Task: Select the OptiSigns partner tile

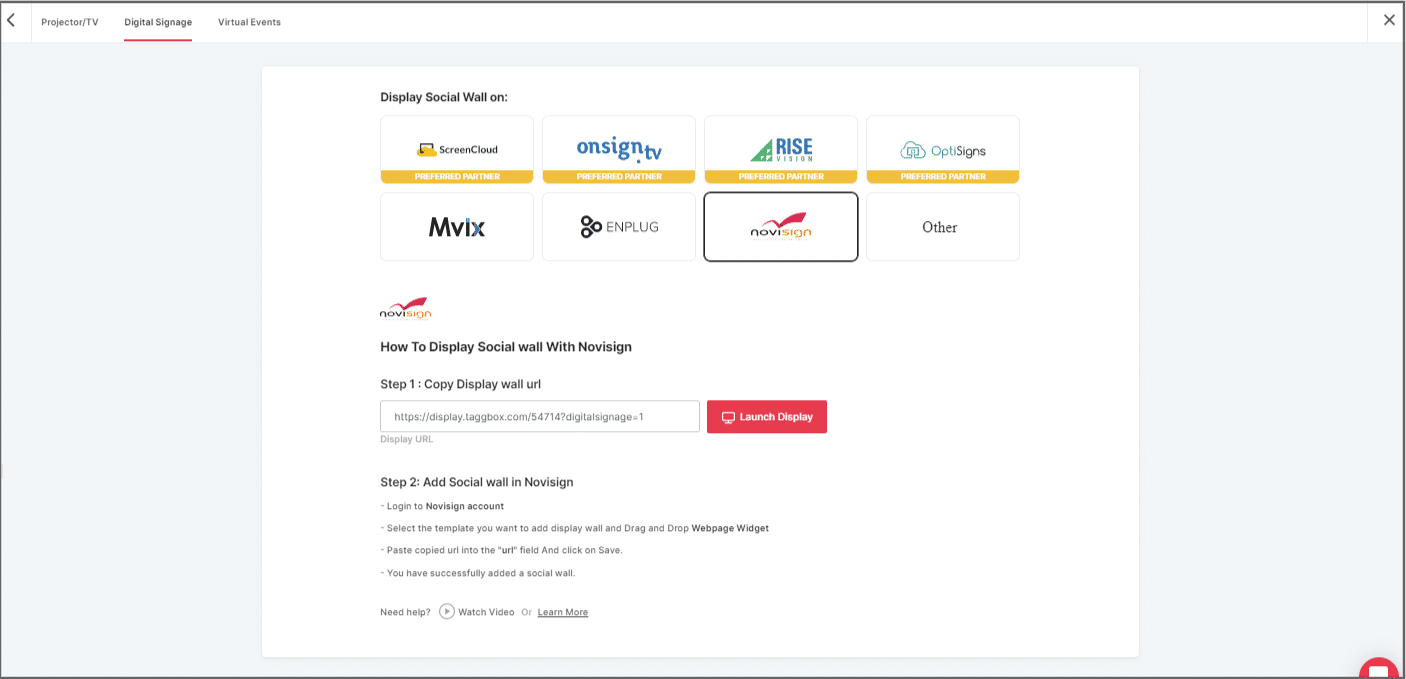Action: (x=943, y=149)
